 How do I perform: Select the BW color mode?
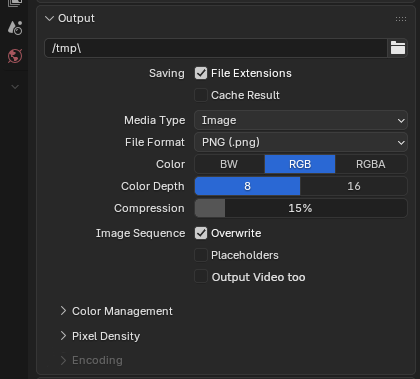pyautogui.click(x=229, y=164)
